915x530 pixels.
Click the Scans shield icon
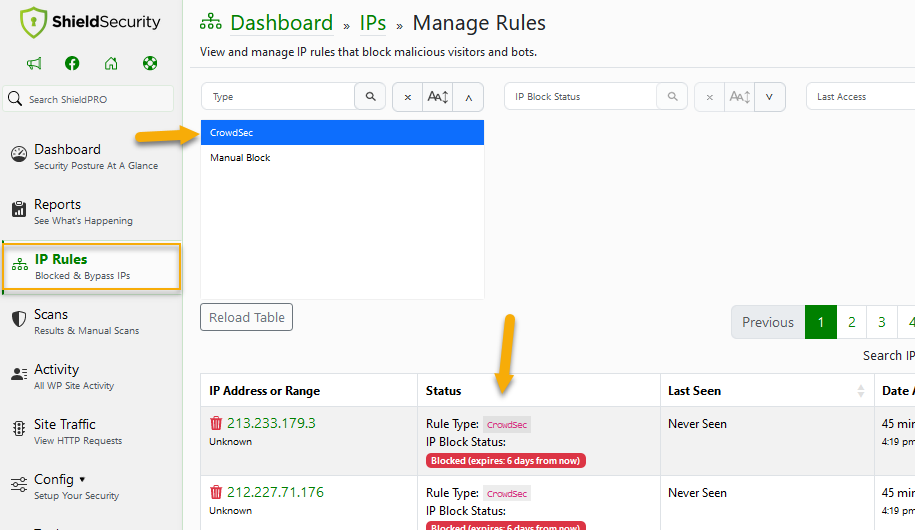(19, 319)
